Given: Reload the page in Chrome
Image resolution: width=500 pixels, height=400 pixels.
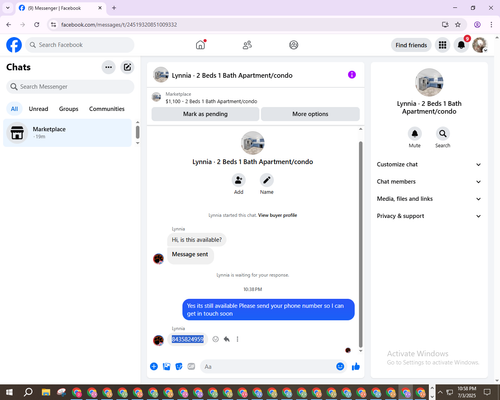Looking at the screenshot, I should 37,25.
